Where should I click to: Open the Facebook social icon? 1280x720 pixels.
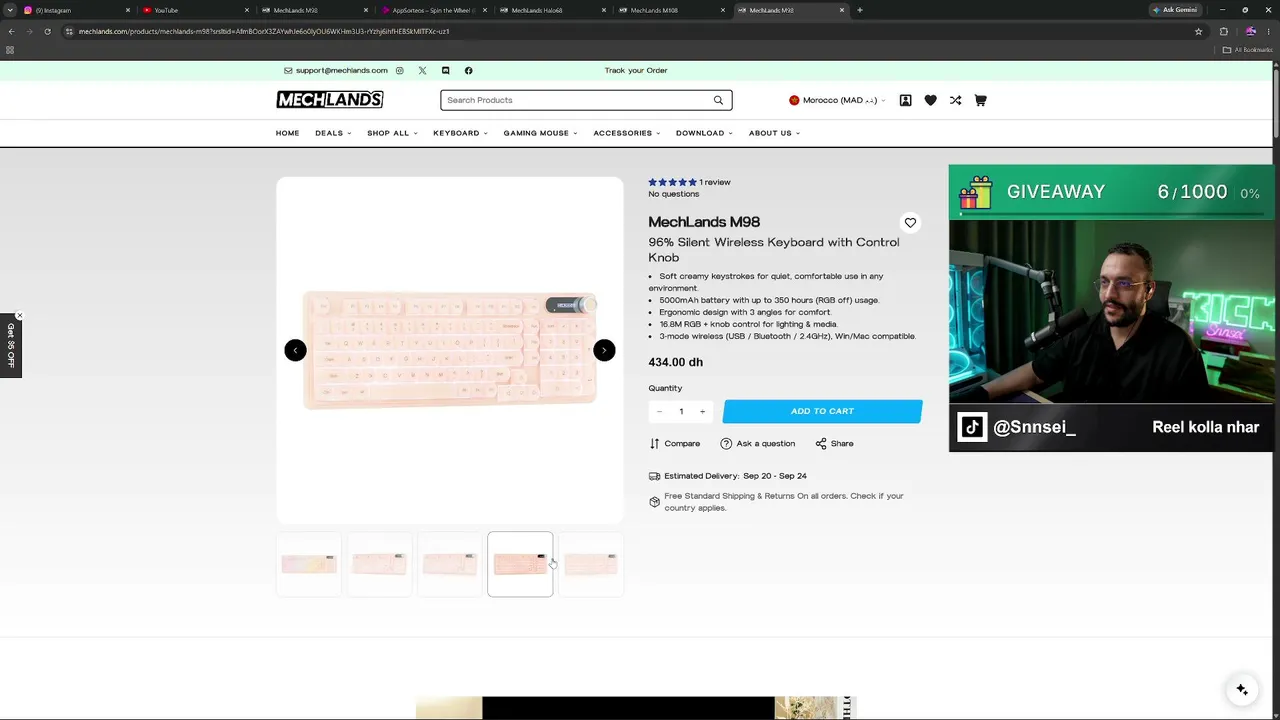(468, 71)
